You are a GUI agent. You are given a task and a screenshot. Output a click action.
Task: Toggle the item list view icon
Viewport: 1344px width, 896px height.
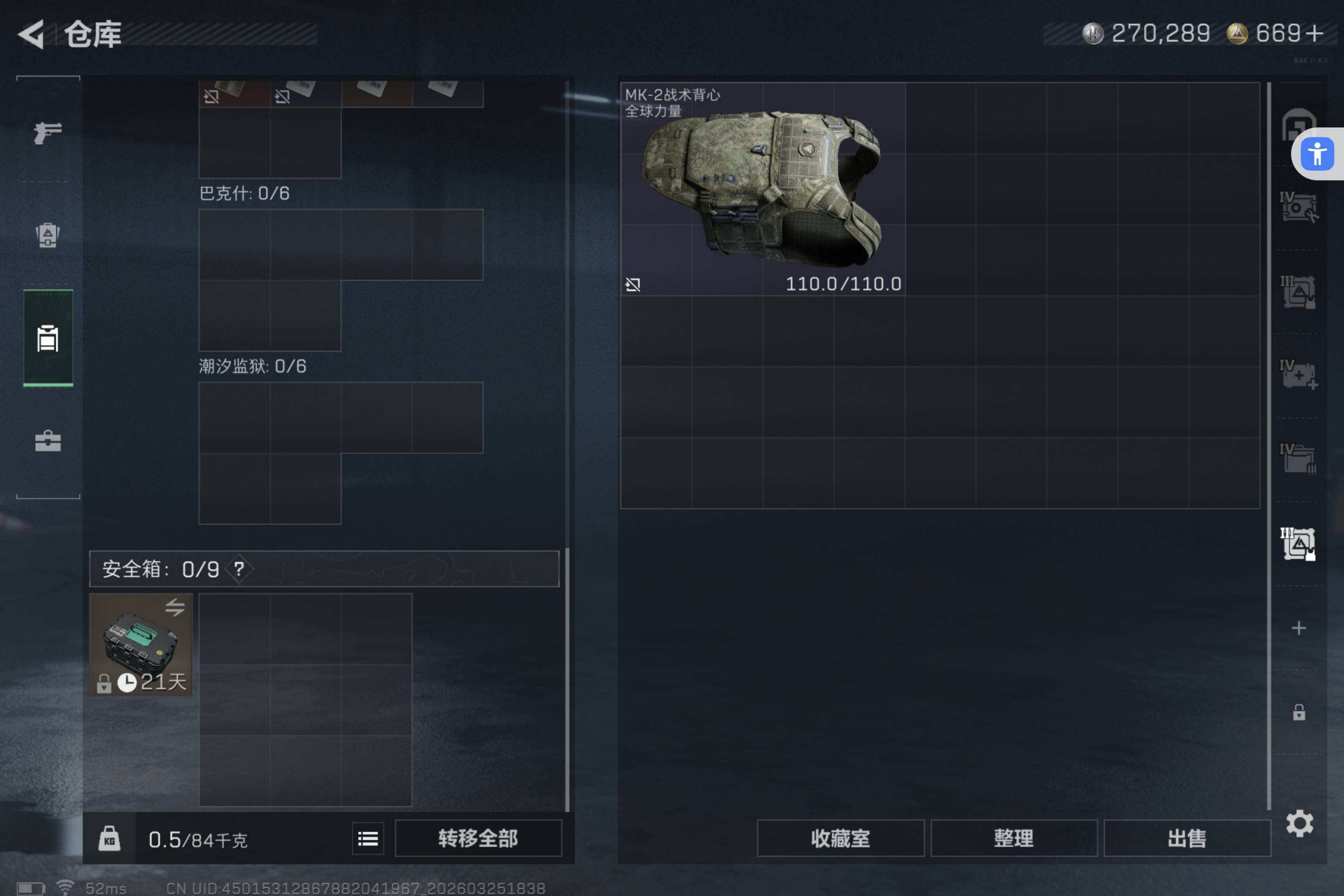pos(368,838)
